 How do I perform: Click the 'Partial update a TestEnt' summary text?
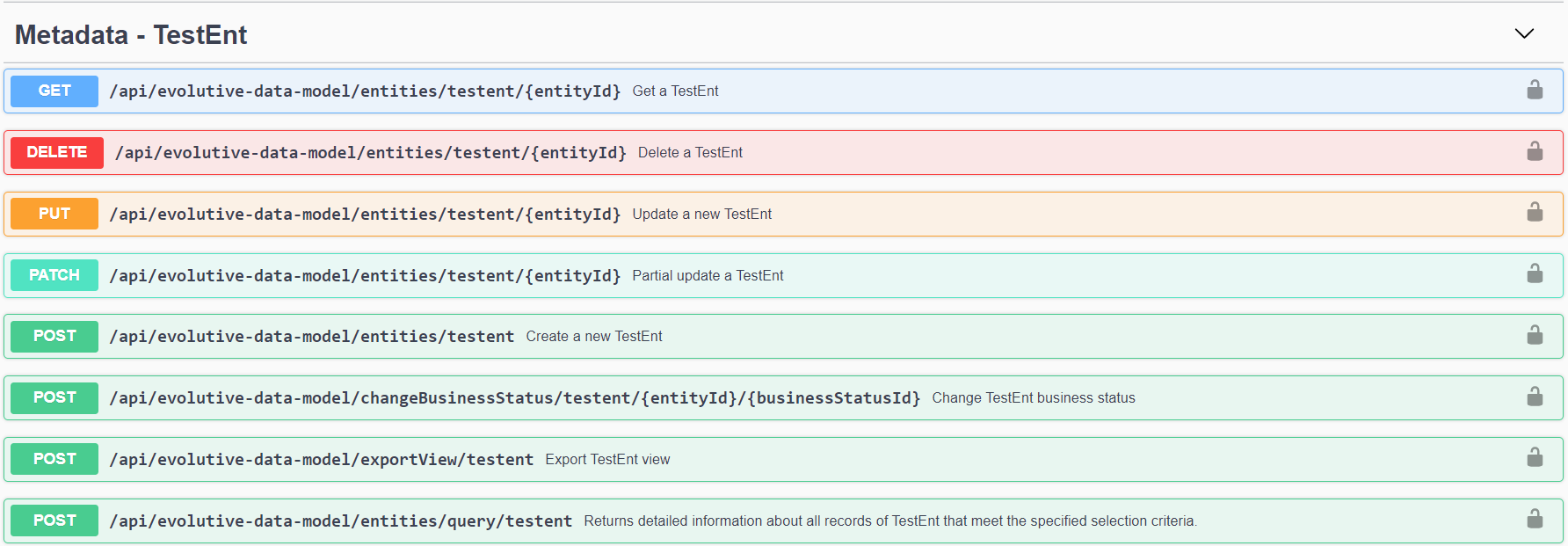click(708, 276)
